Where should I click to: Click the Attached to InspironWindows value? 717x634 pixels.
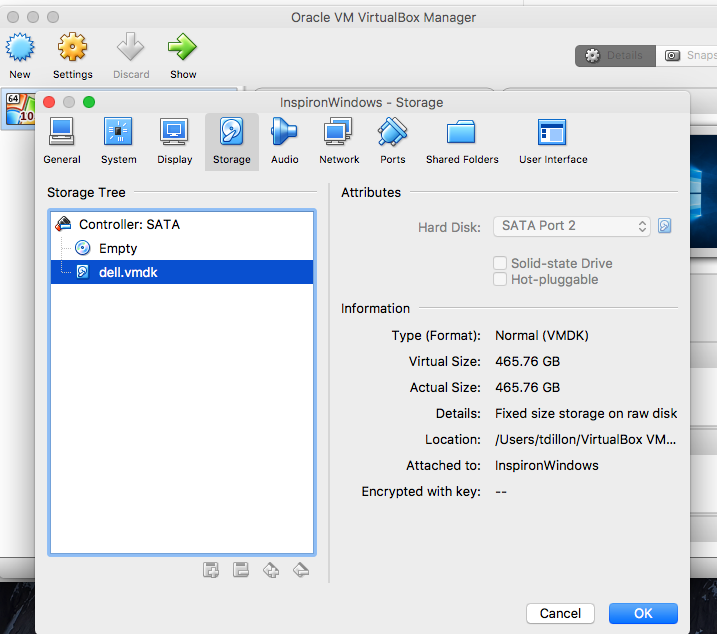(x=546, y=466)
